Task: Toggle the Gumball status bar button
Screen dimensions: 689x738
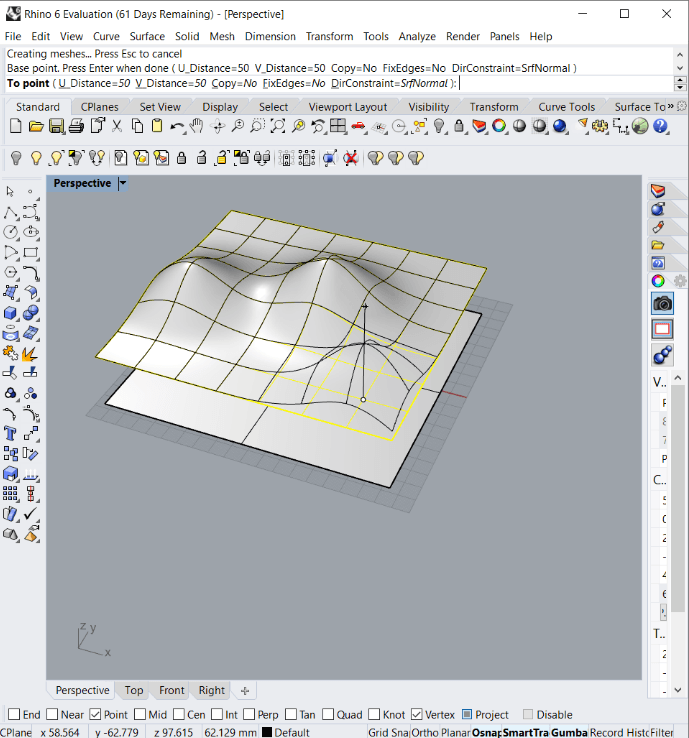Action: (x=569, y=733)
